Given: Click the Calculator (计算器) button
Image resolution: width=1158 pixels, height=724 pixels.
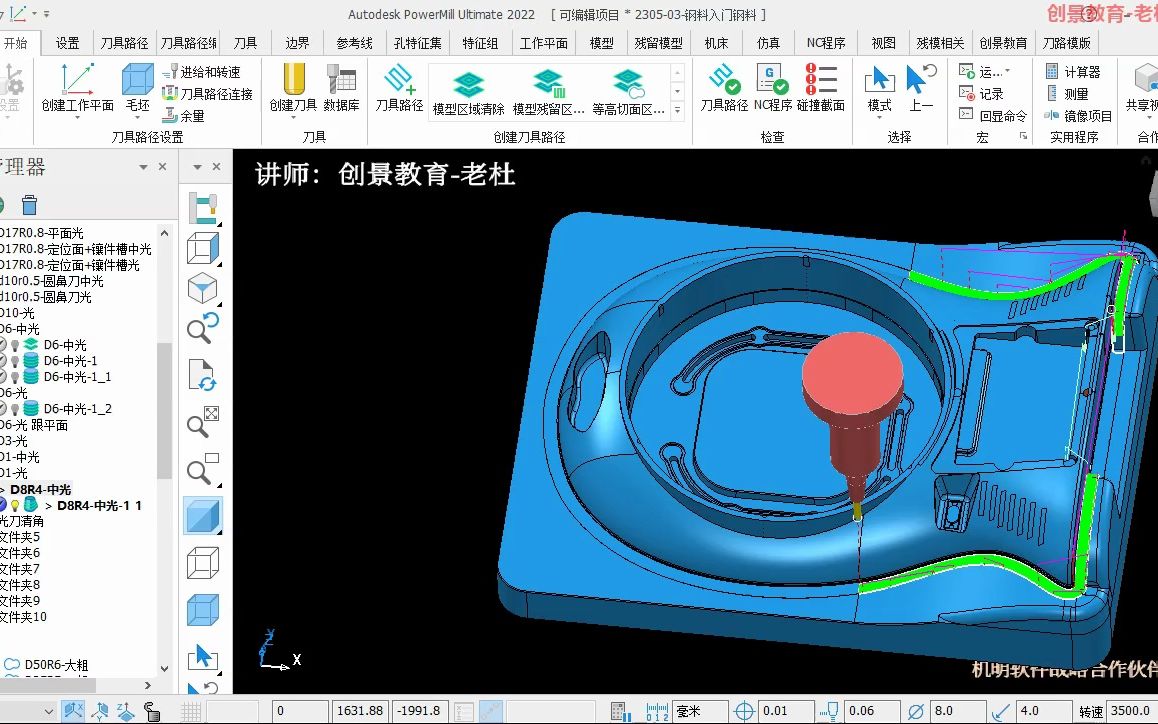Looking at the screenshot, I should pos(1073,72).
